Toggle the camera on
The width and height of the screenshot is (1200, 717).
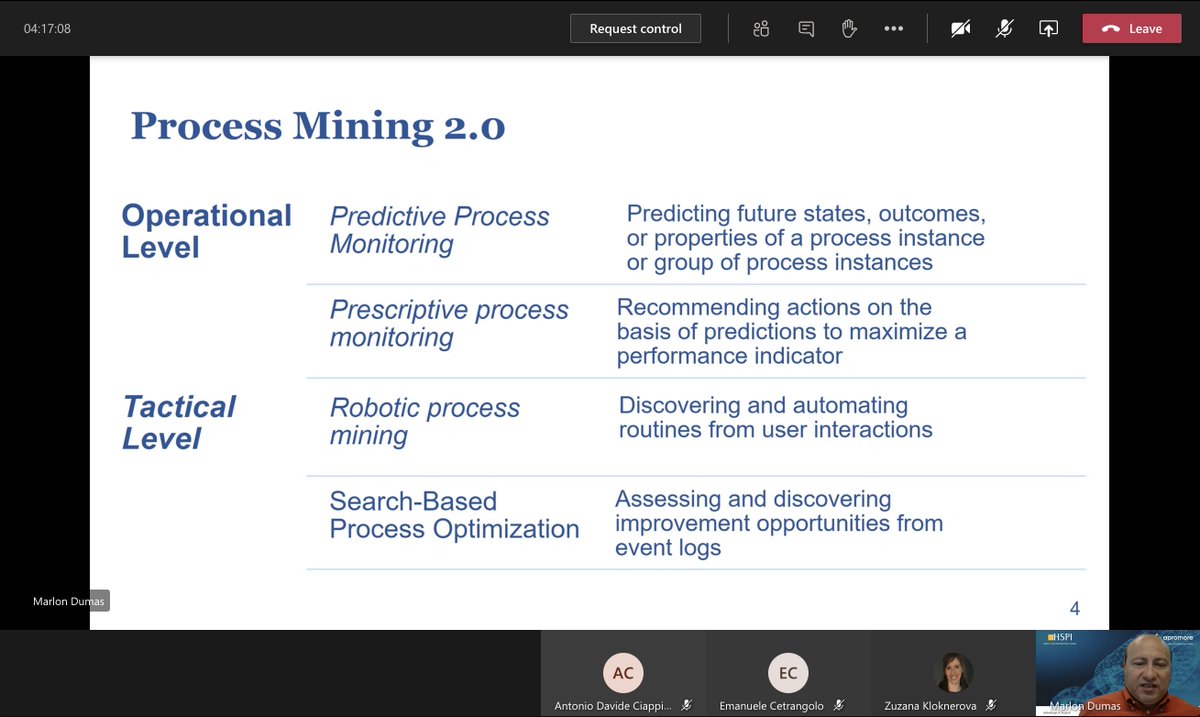[x=961, y=29]
